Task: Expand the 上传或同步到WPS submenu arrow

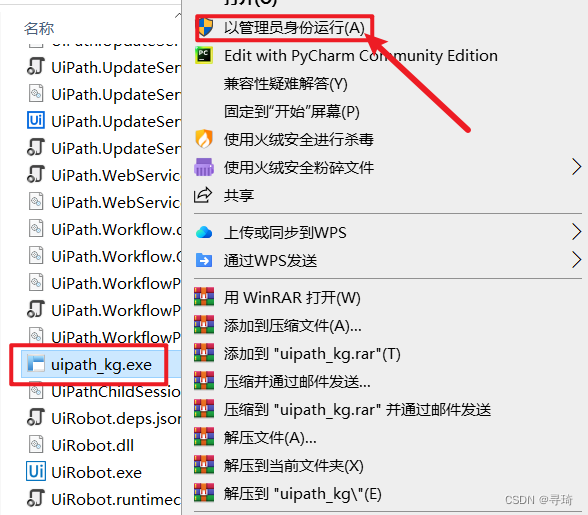Action: point(577,232)
